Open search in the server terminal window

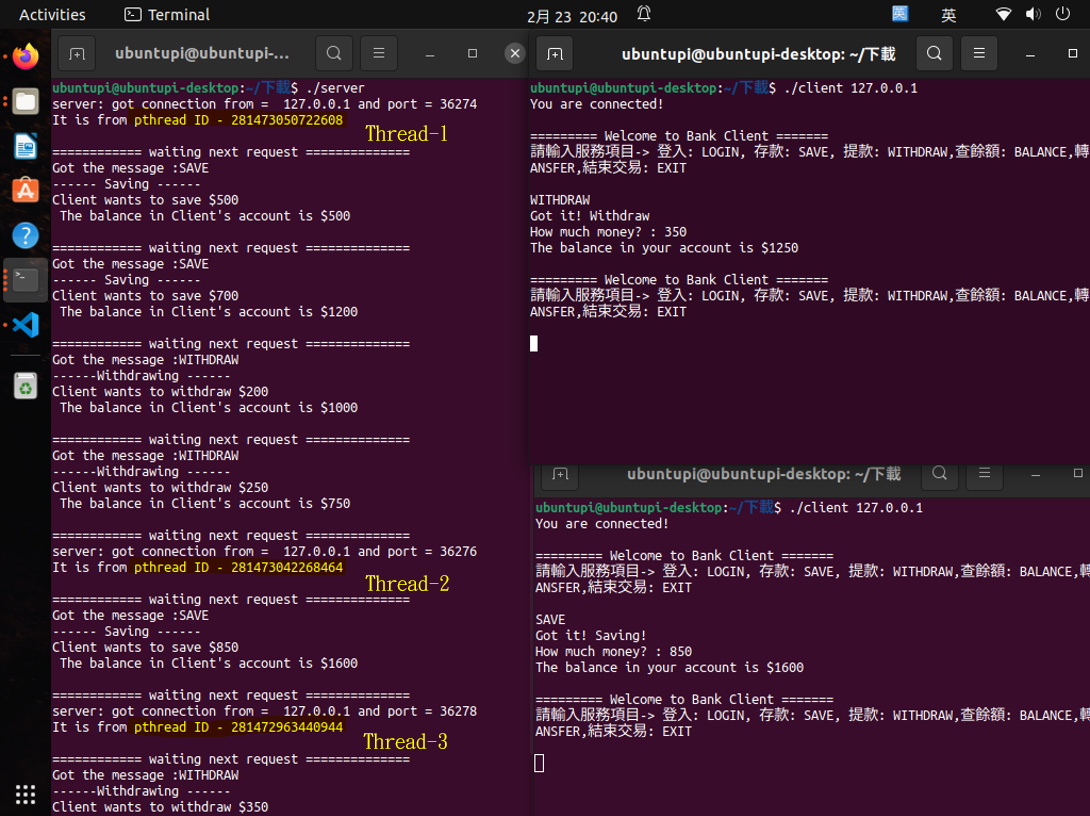[x=334, y=53]
